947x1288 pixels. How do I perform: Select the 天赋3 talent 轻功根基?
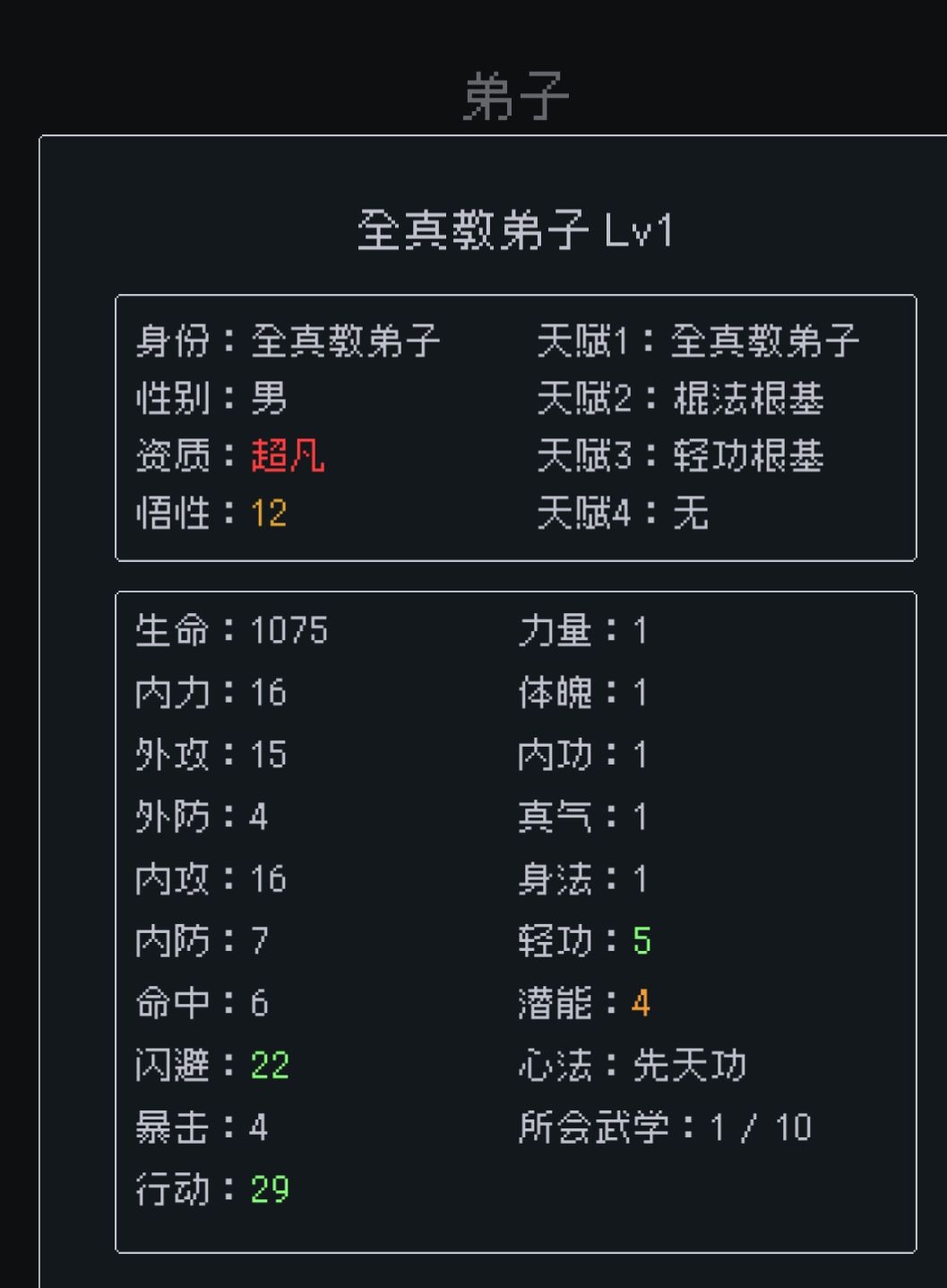coord(748,456)
